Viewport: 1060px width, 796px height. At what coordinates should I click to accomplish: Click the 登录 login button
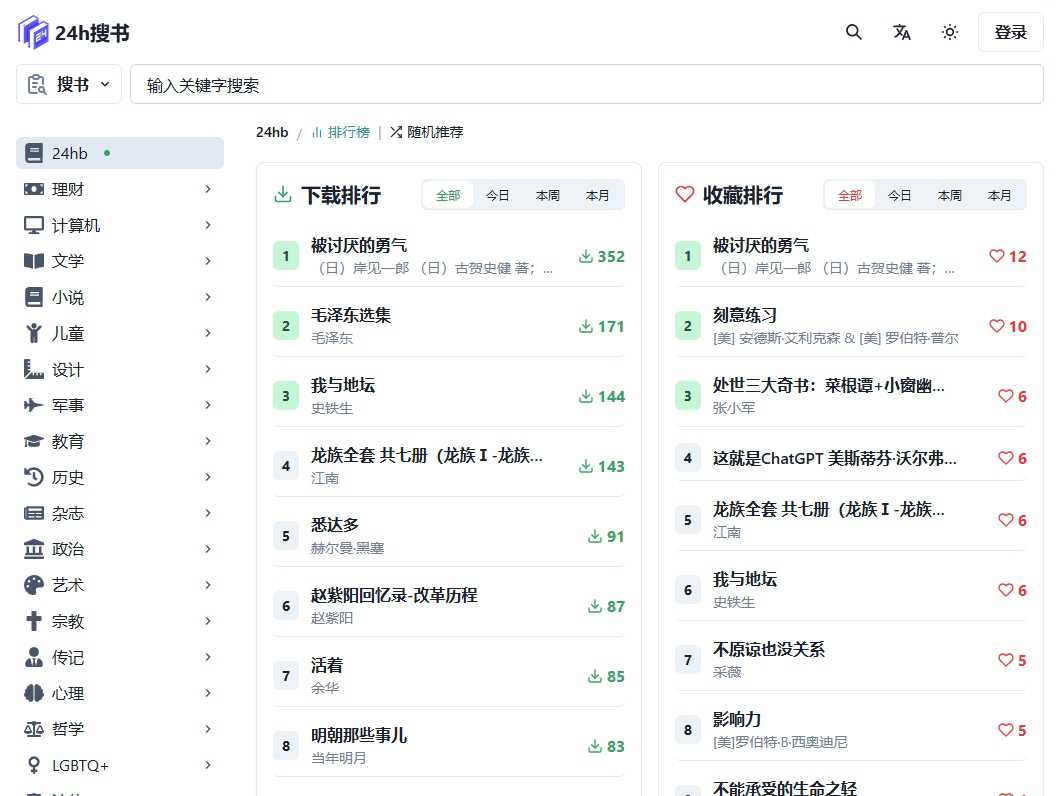[1011, 32]
